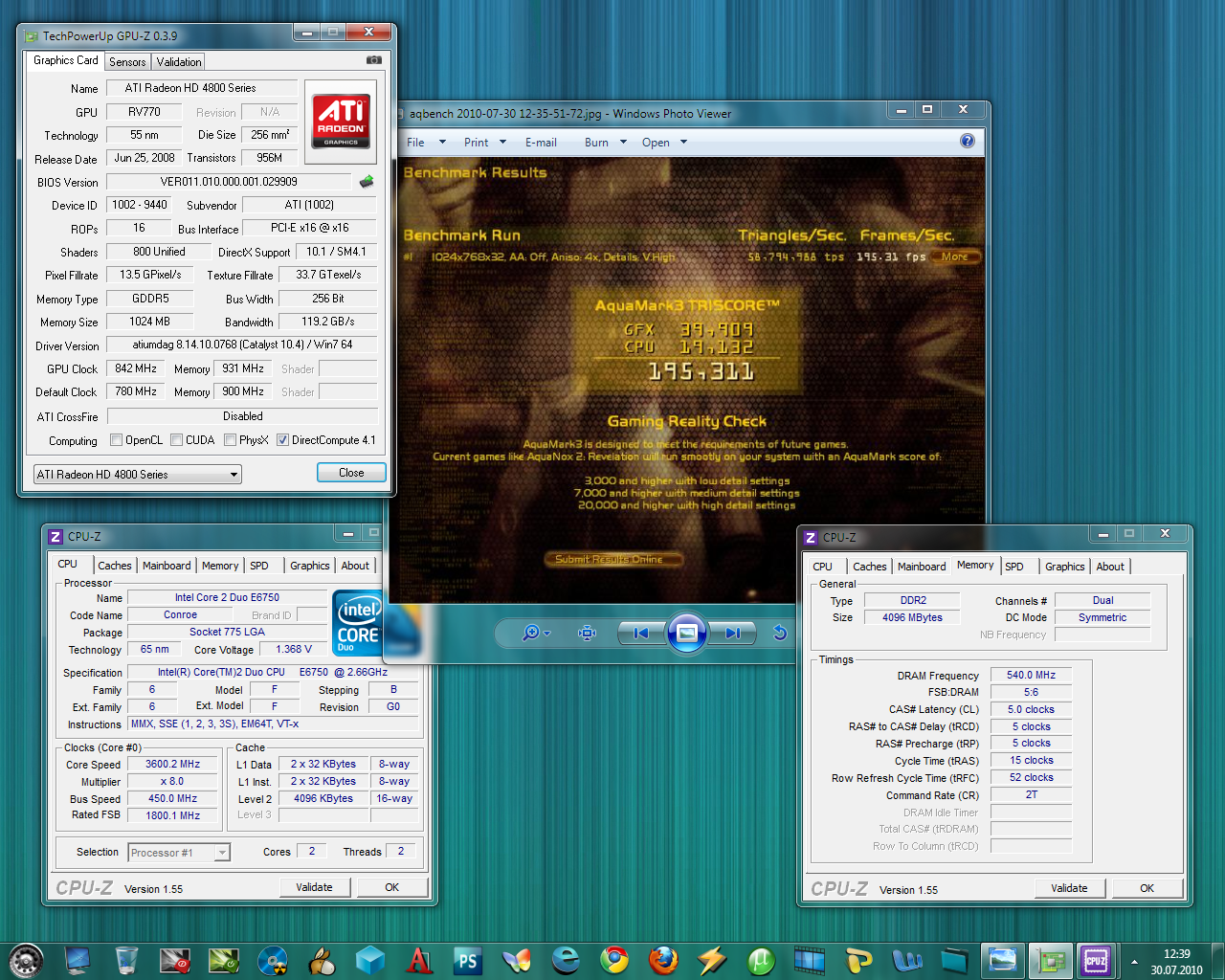Image resolution: width=1225 pixels, height=980 pixels.
Task: Open Mainboard tab in left CPU-Z window
Action: pos(167,566)
